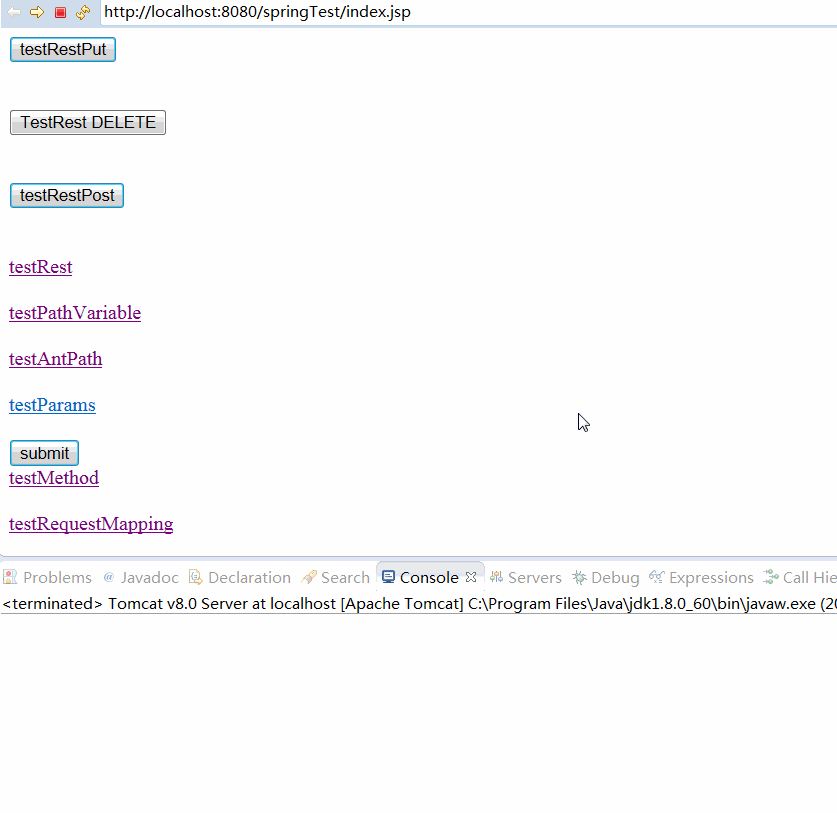This screenshot has height=813, width=837.
Task: Click the red stop loading icon
Action: tap(60, 12)
